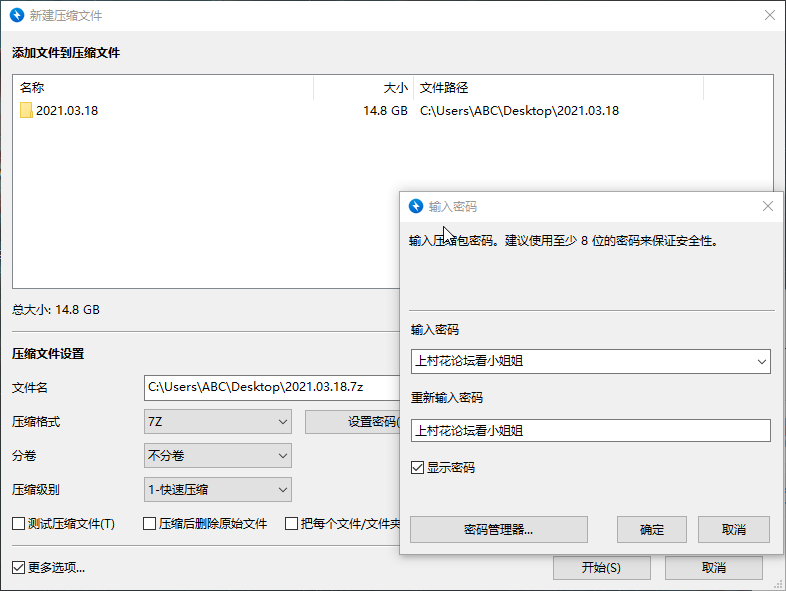Click the Bandizip icon in main title bar

click(x=17, y=16)
